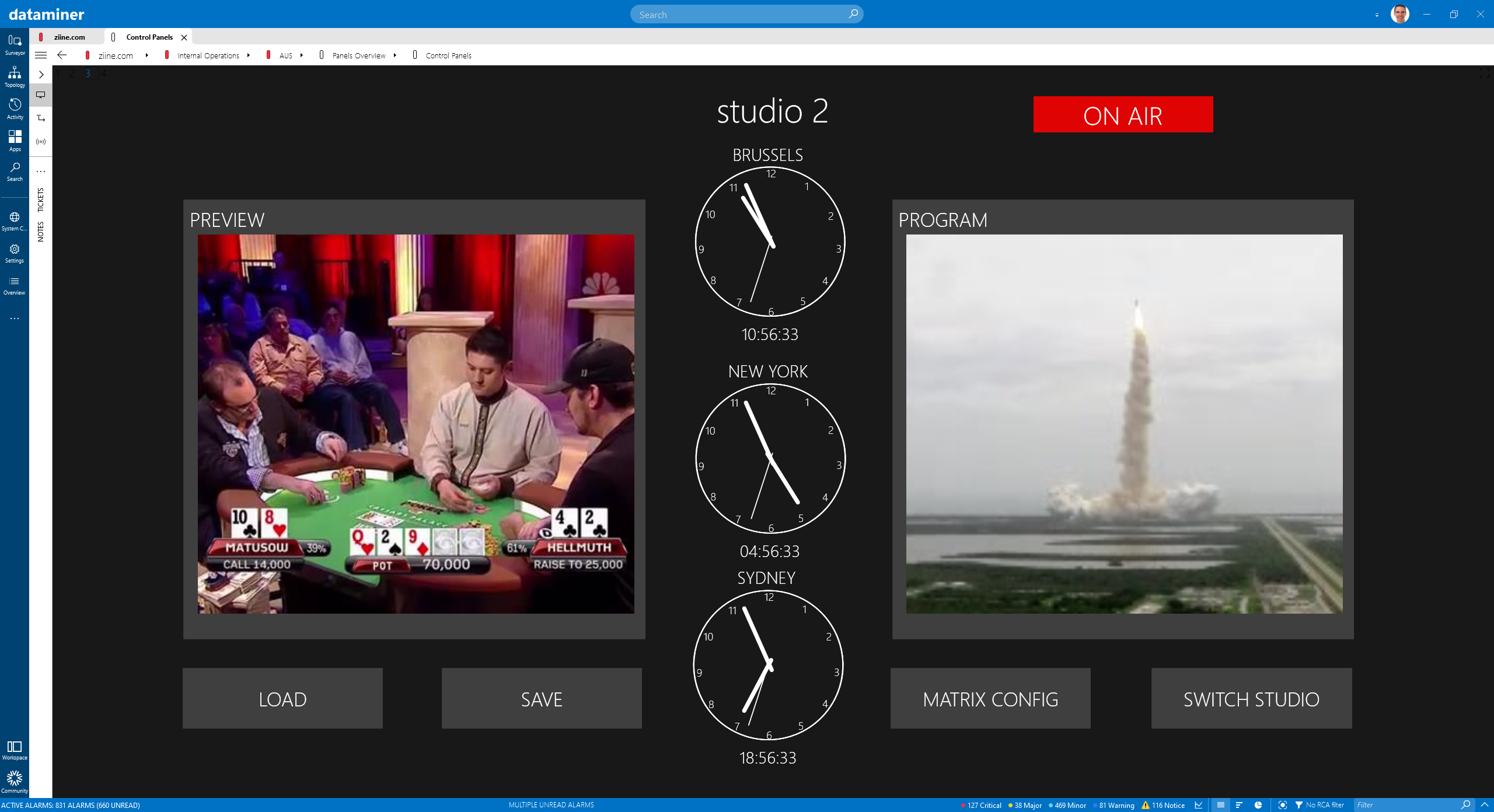This screenshot has width=1494, height=812.
Task: Open MATRIX CONFIG
Action: (x=990, y=698)
